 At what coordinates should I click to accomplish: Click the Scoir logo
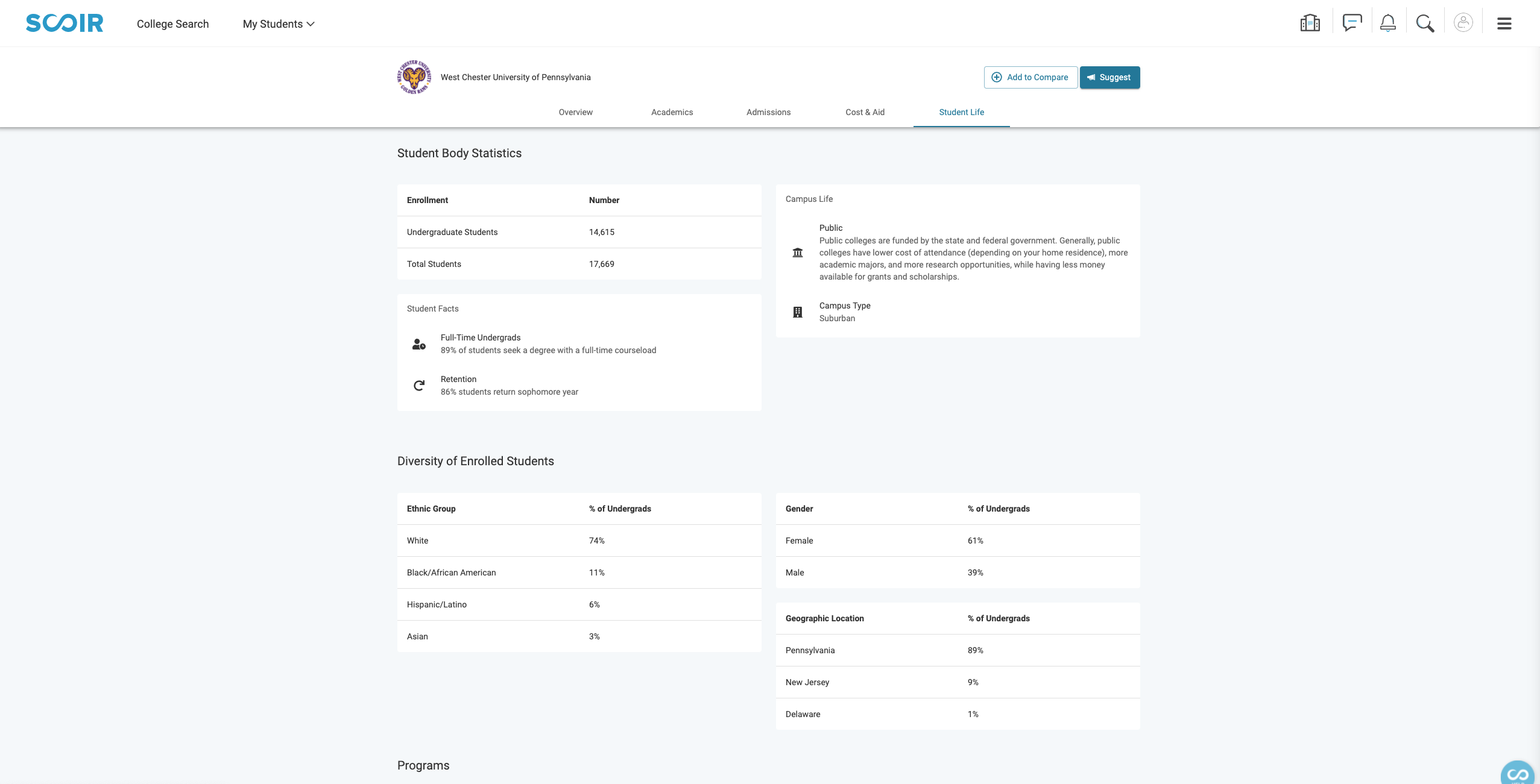[x=65, y=24]
